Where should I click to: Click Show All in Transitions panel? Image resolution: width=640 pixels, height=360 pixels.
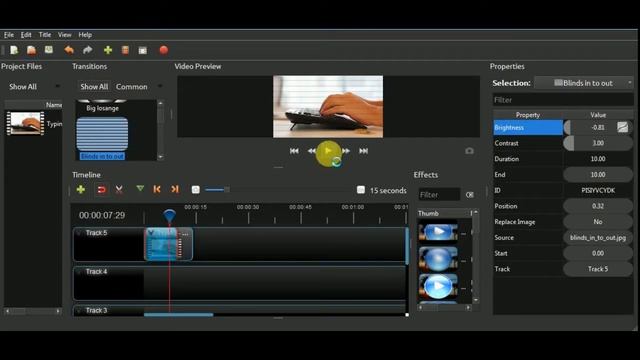pos(94,87)
